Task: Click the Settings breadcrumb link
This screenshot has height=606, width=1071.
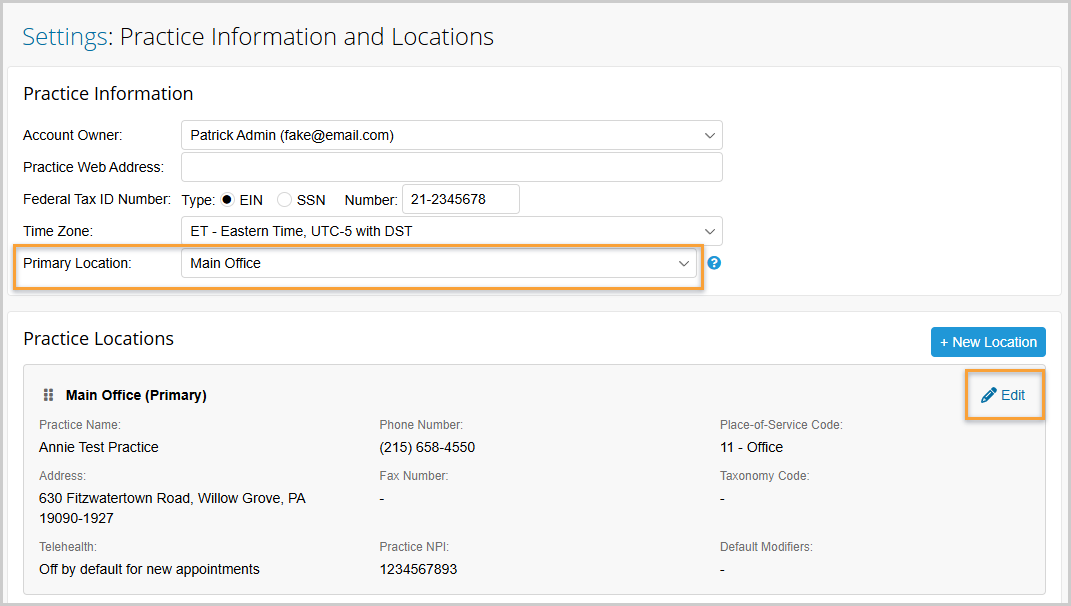Action: [x=65, y=37]
